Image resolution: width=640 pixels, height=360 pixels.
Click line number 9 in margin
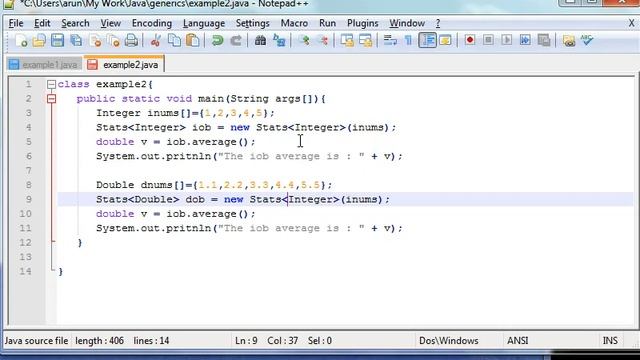coord(29,200)
